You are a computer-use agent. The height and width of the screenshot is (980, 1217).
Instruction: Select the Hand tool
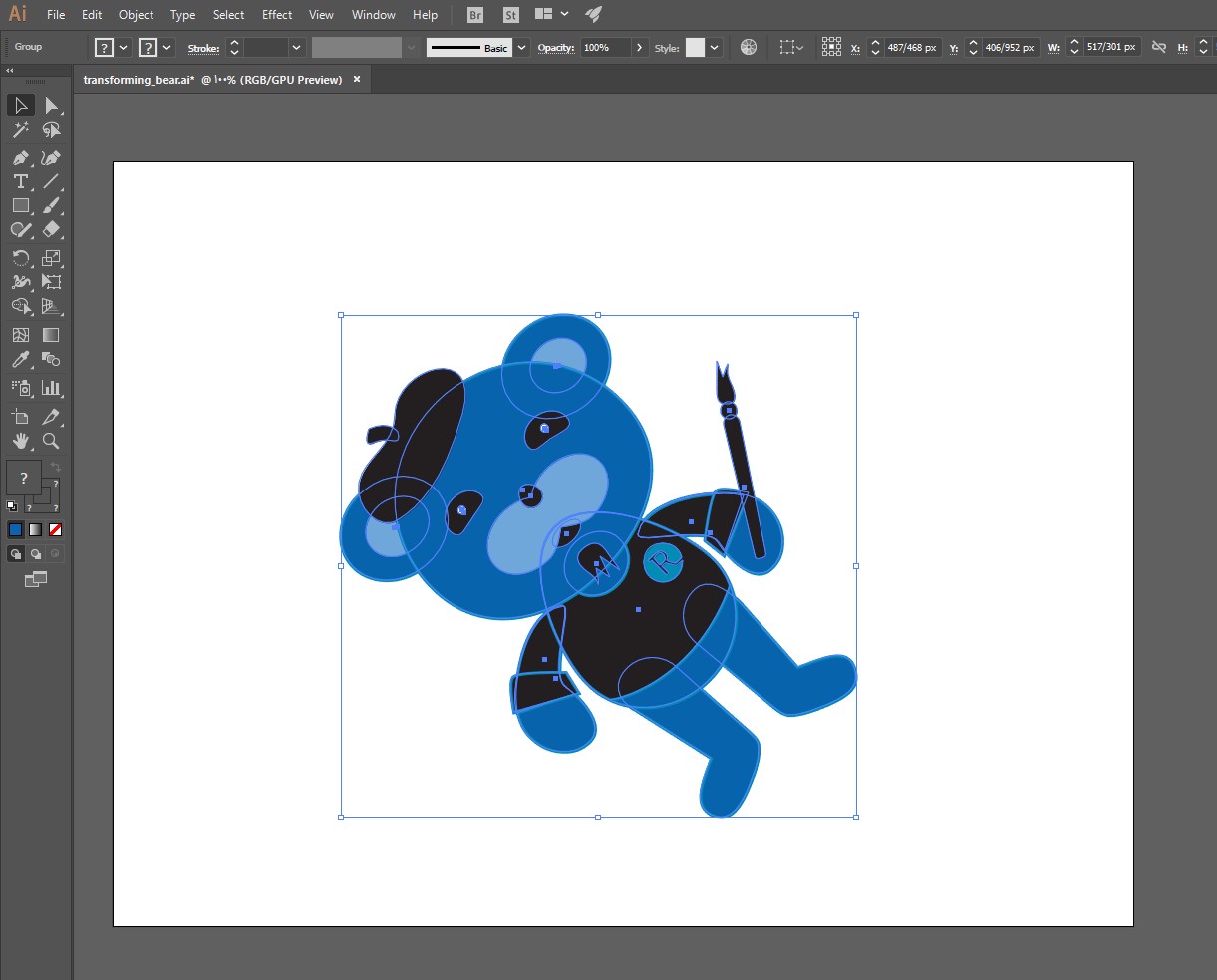(20, 441)
